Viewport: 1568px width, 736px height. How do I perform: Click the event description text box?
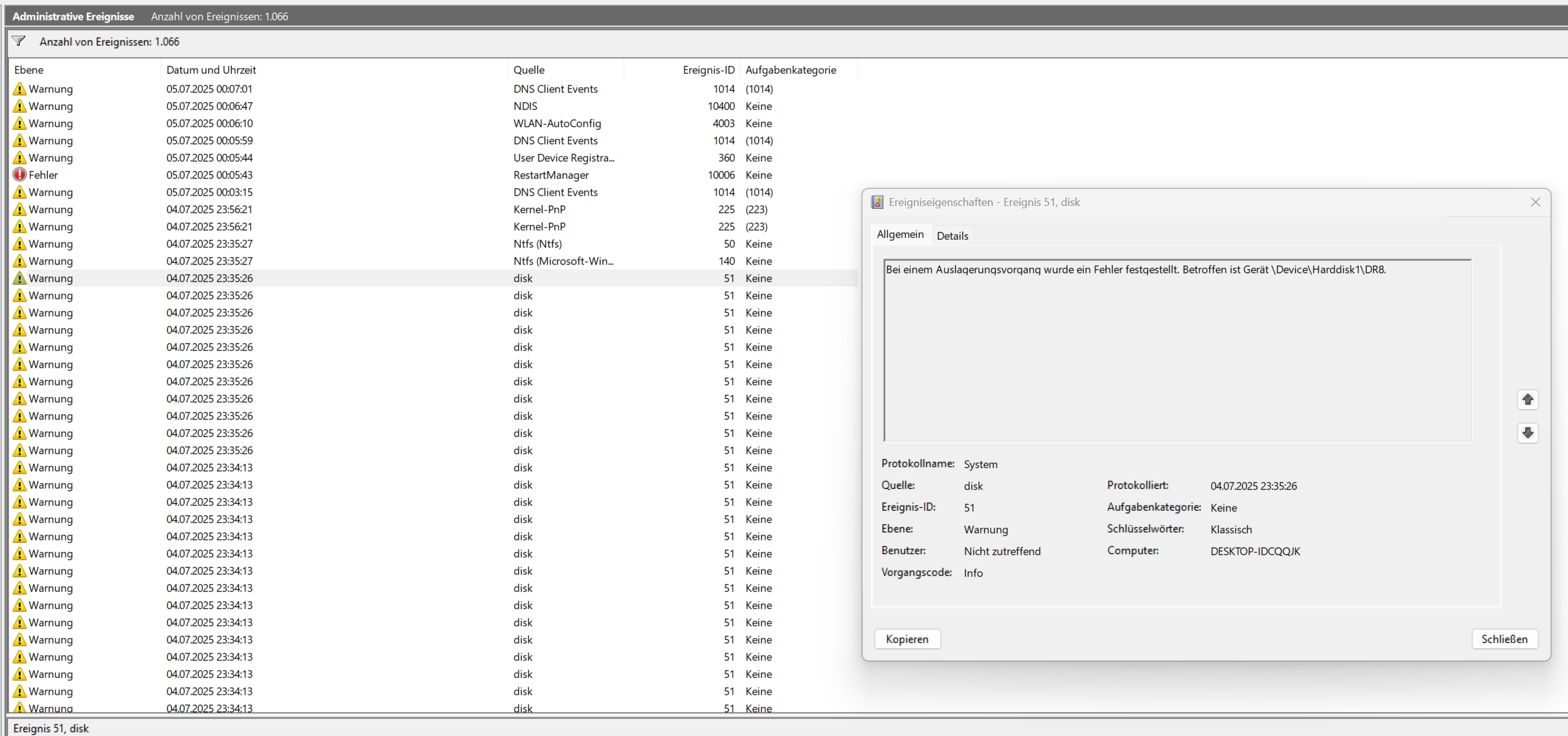1177,350
